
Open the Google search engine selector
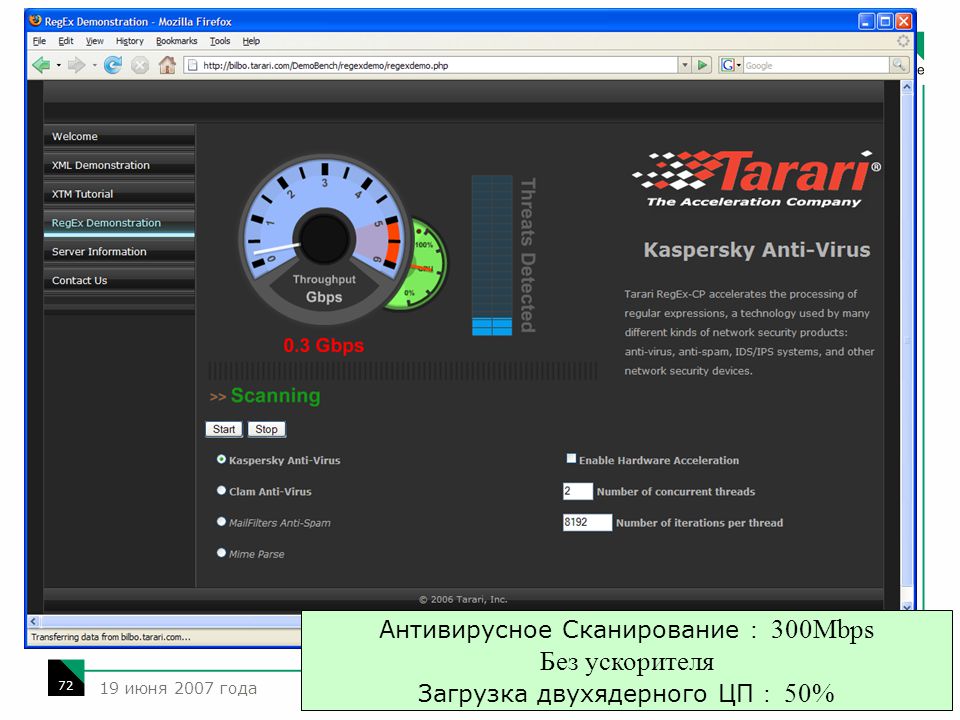click(730, 65)
